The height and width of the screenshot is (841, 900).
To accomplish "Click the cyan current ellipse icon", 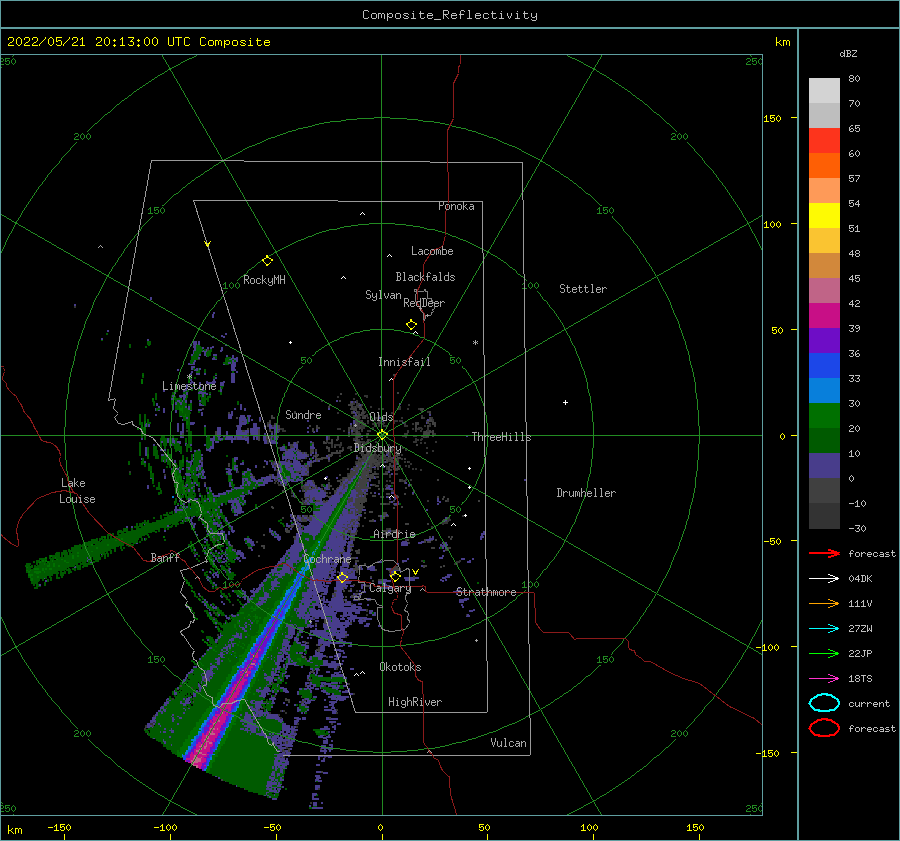I will click(x=824, y=703).
